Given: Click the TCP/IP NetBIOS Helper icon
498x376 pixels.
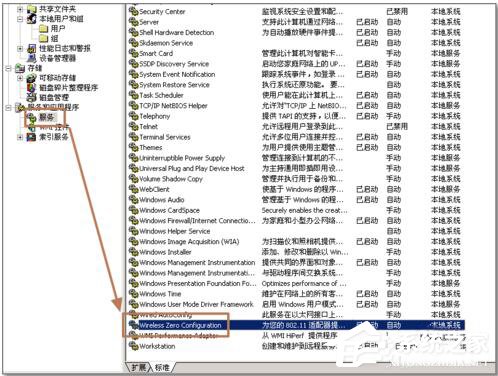Looking at the screenshot, I should tap(133, 105).
